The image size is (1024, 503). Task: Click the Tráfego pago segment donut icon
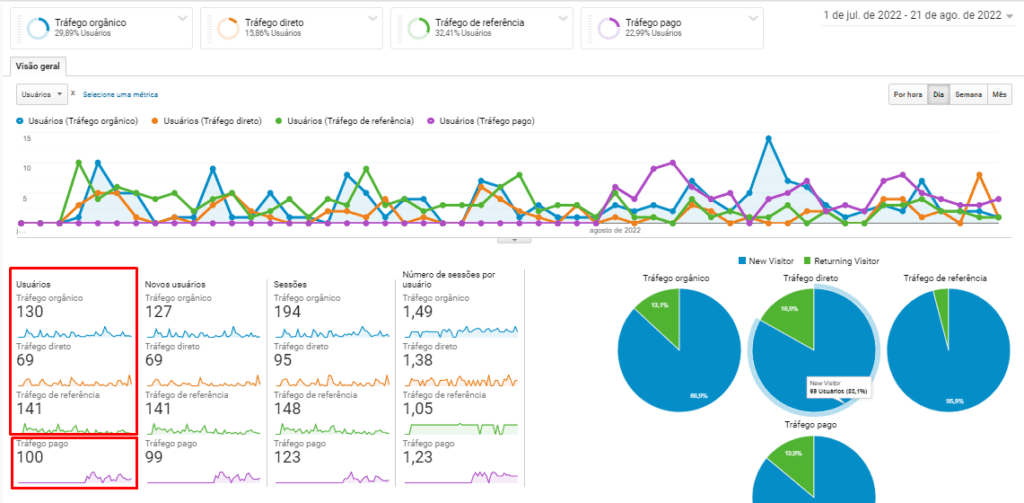(607, 28)
